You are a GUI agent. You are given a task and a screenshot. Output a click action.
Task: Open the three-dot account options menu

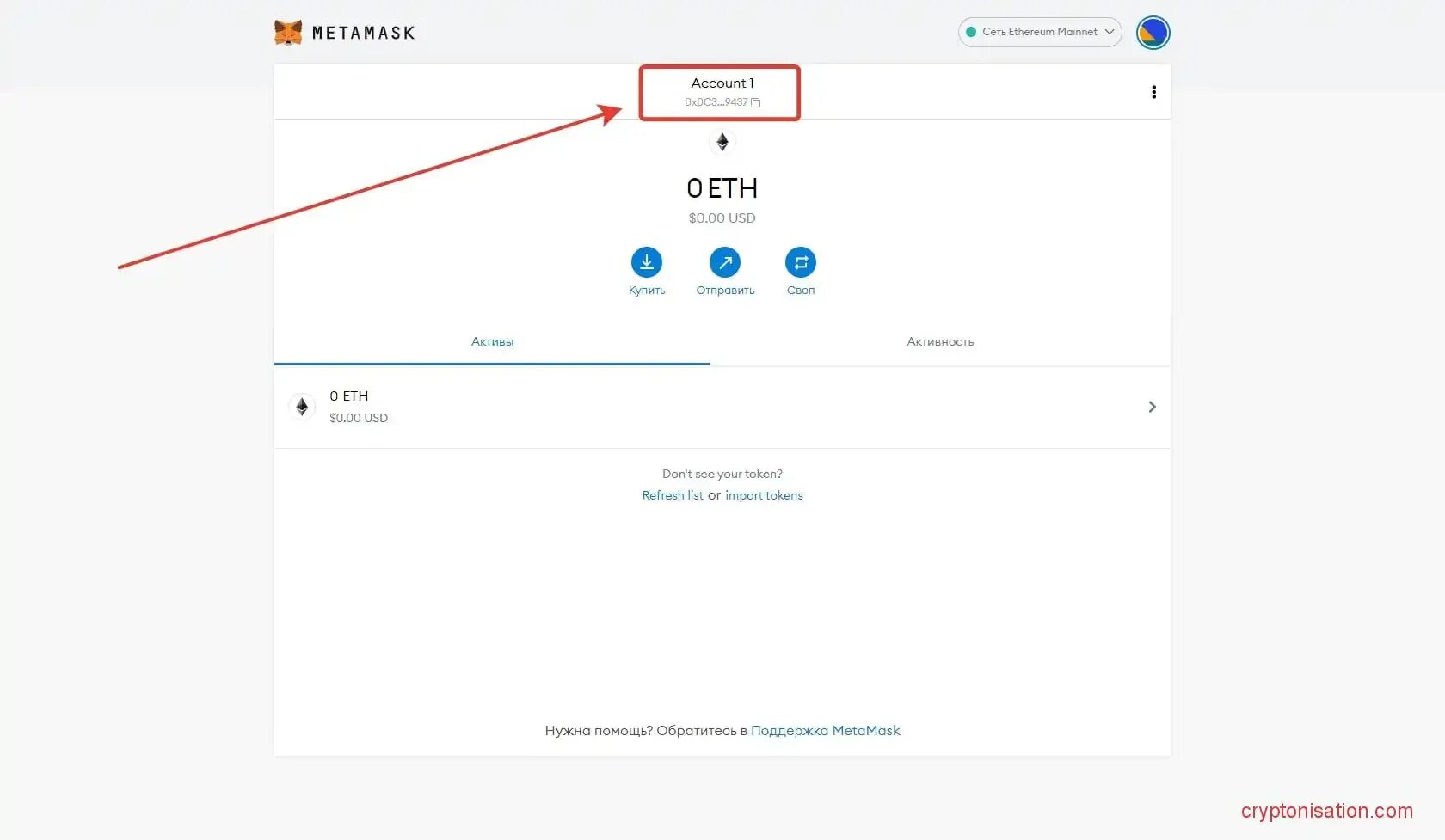(x=1153, y=92)
